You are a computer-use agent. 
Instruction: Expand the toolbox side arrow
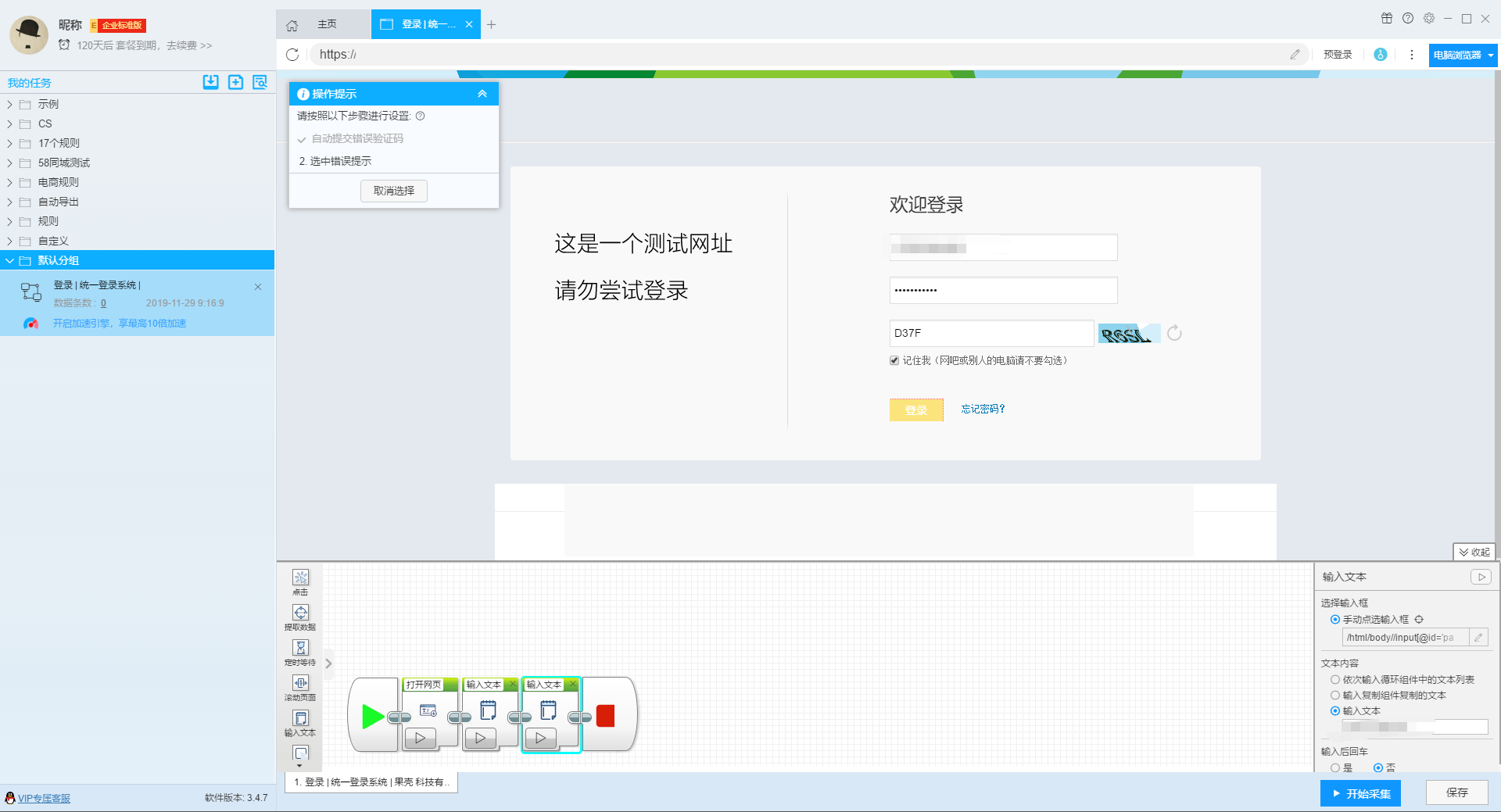[328, 664]
